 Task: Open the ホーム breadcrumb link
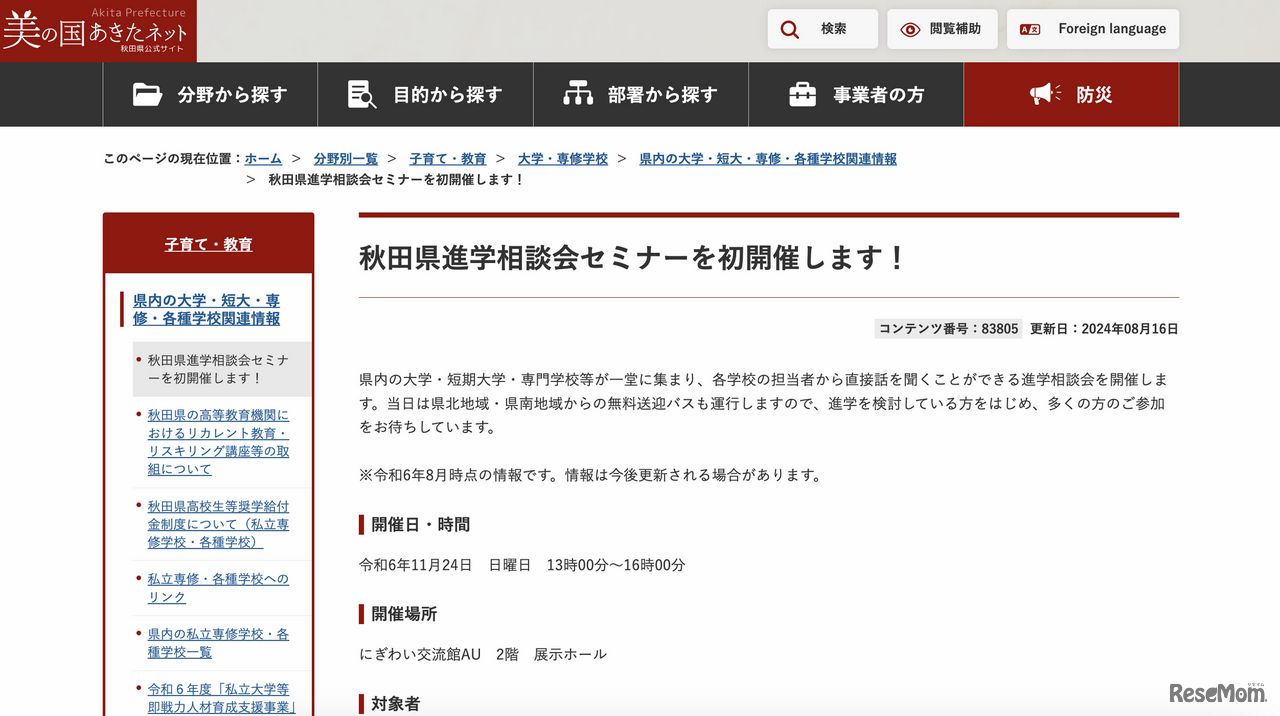click(263, 158)
